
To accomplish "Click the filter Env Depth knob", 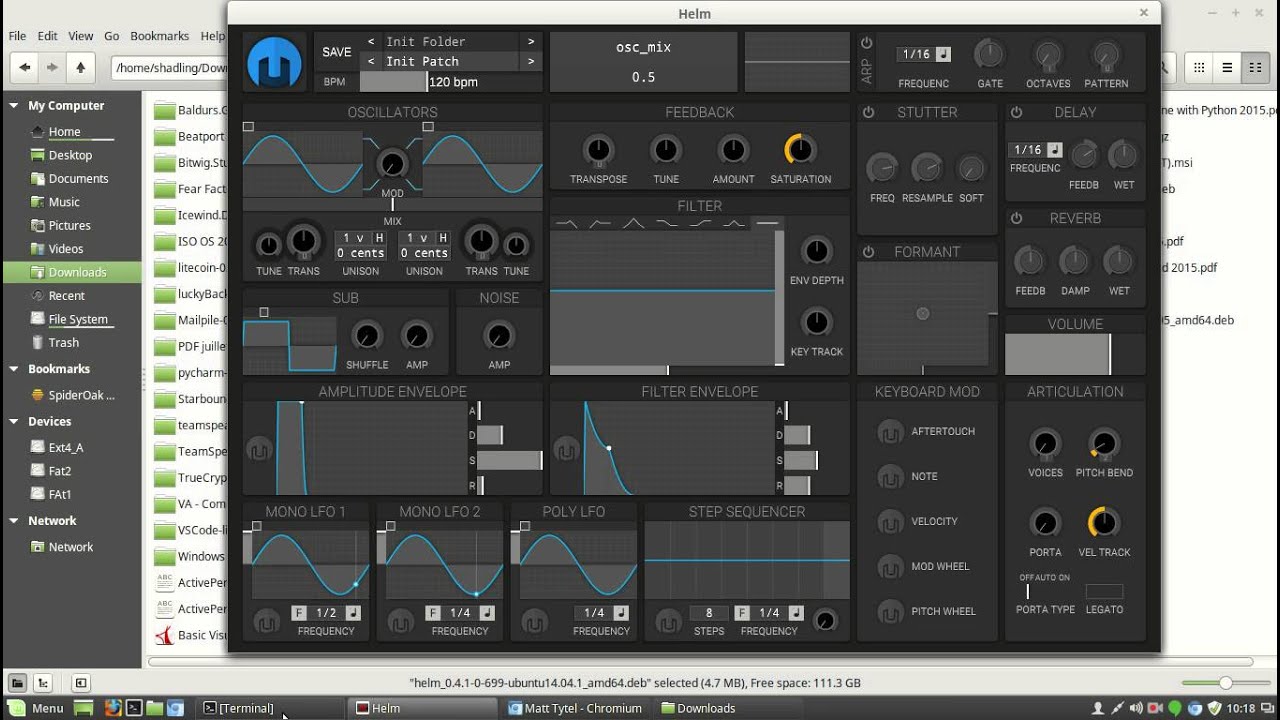I will pyautogui.click(x=817, y=251).
